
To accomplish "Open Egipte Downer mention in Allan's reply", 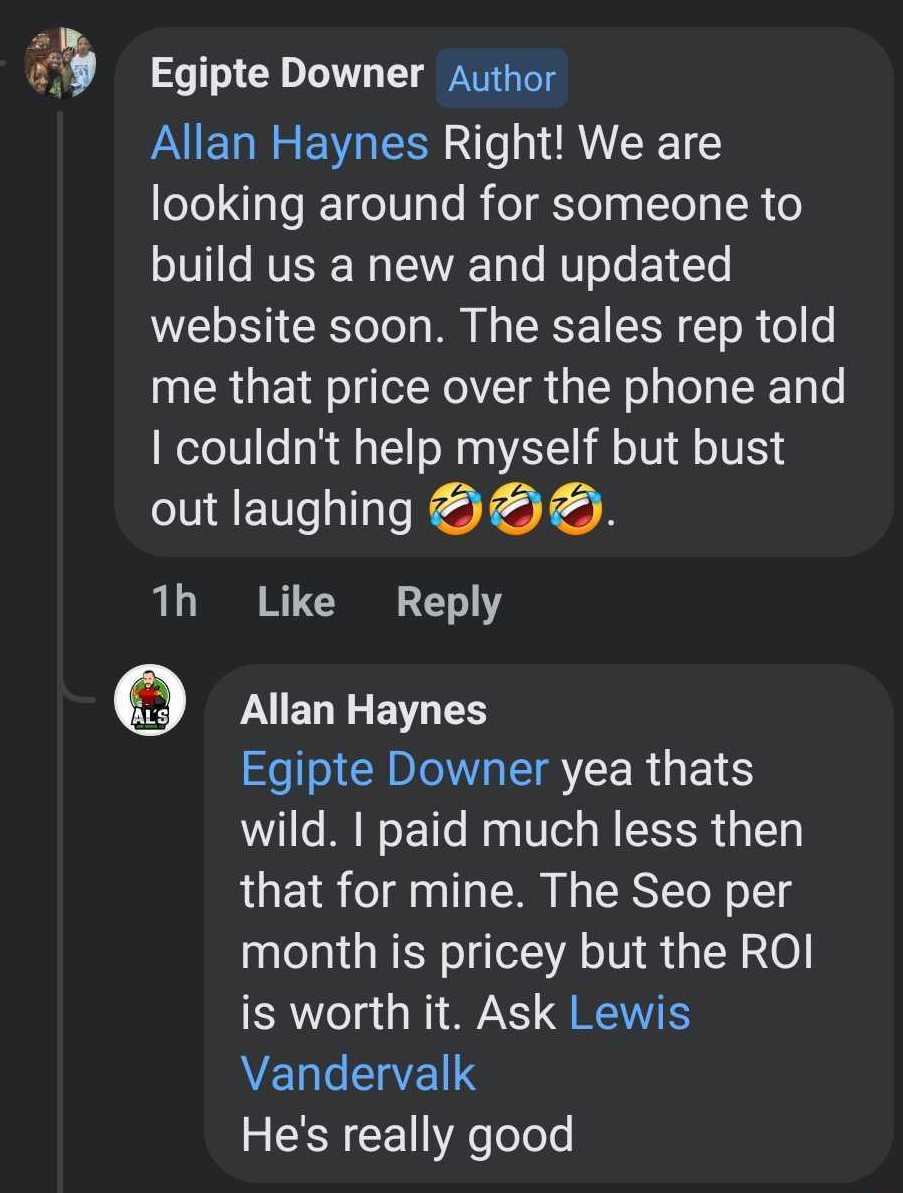I will point(394,770).
